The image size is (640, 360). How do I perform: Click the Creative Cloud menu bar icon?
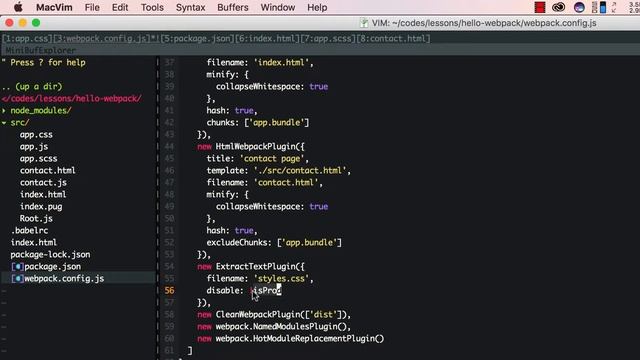click(558, 7)
